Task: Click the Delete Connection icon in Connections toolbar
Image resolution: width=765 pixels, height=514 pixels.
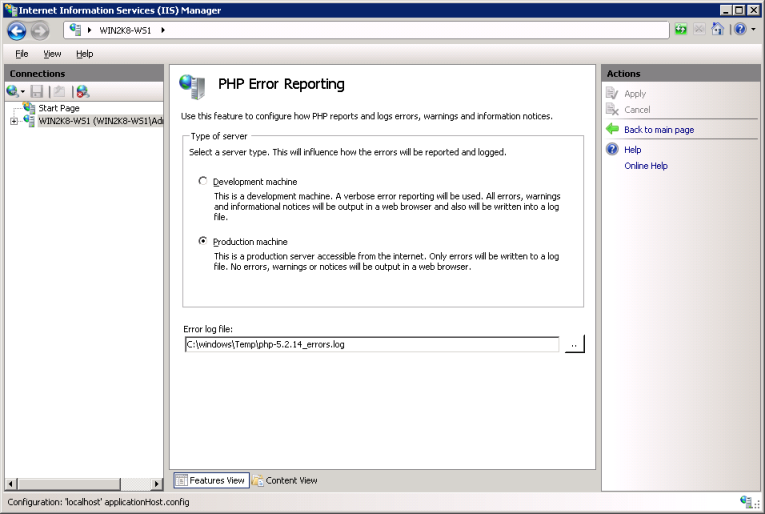Action: click(82, 91)
